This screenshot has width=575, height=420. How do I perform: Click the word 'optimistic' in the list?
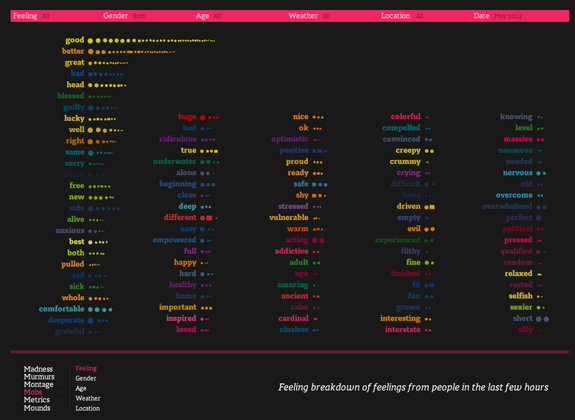290,139
